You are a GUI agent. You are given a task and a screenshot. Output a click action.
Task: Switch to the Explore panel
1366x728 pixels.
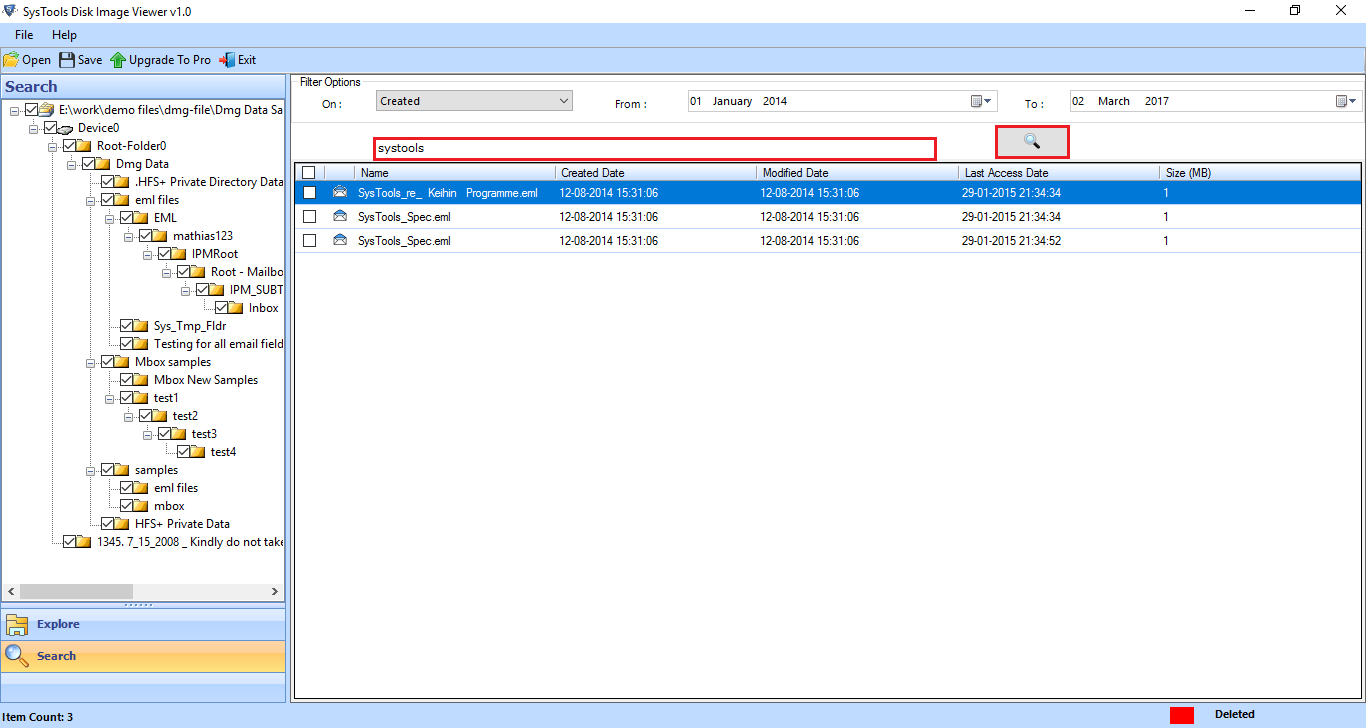point(60,623)
